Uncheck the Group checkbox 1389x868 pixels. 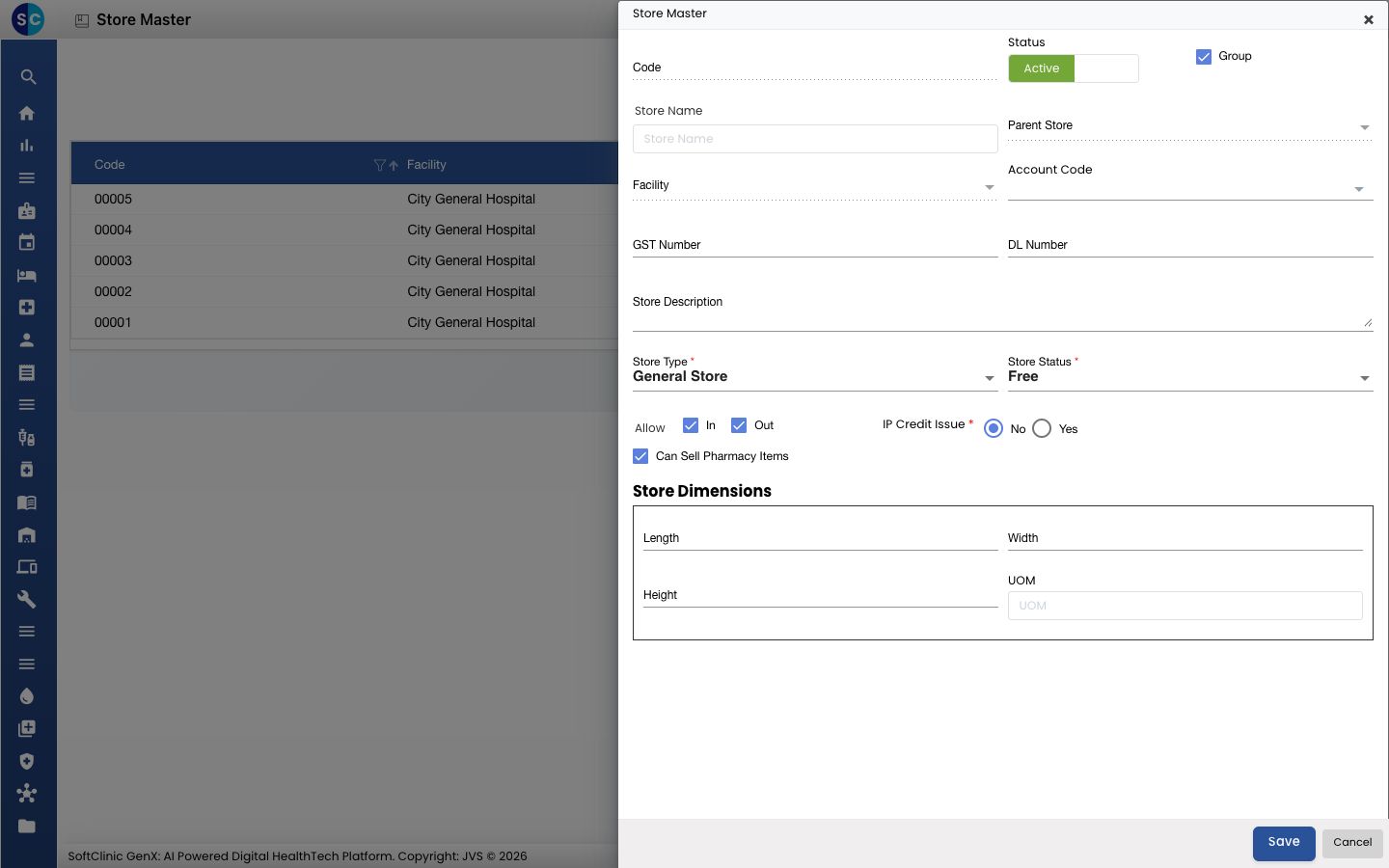(x=1204, y=57)
